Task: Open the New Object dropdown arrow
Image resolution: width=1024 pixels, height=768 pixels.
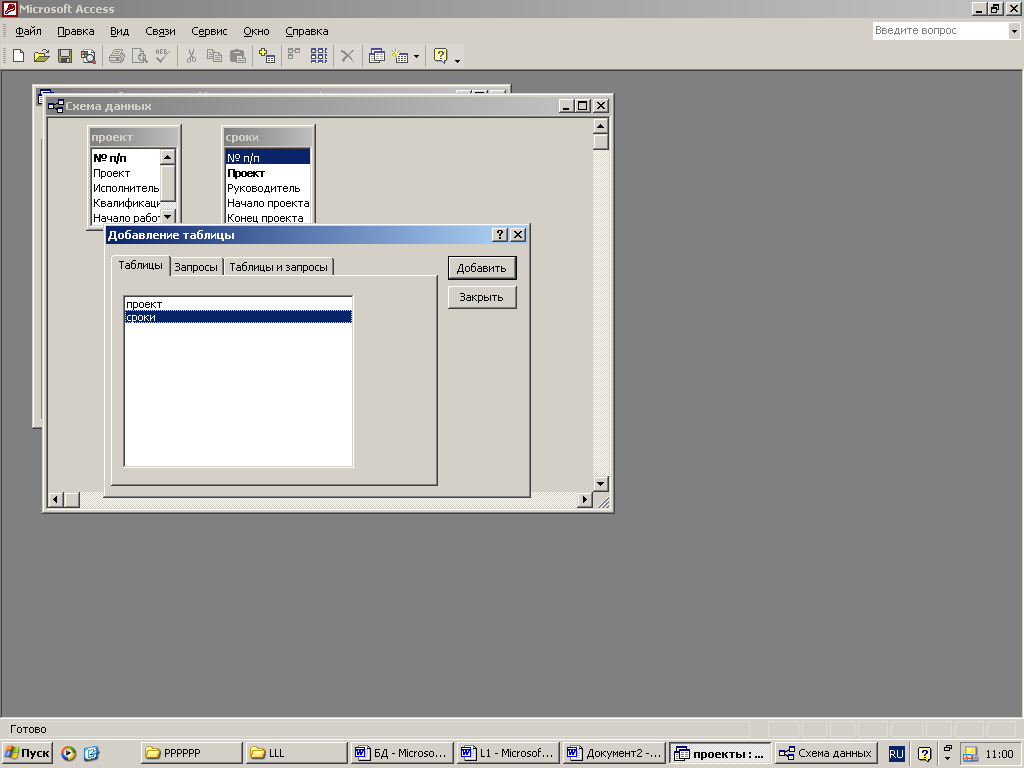Action: click(x=417, y=56)
